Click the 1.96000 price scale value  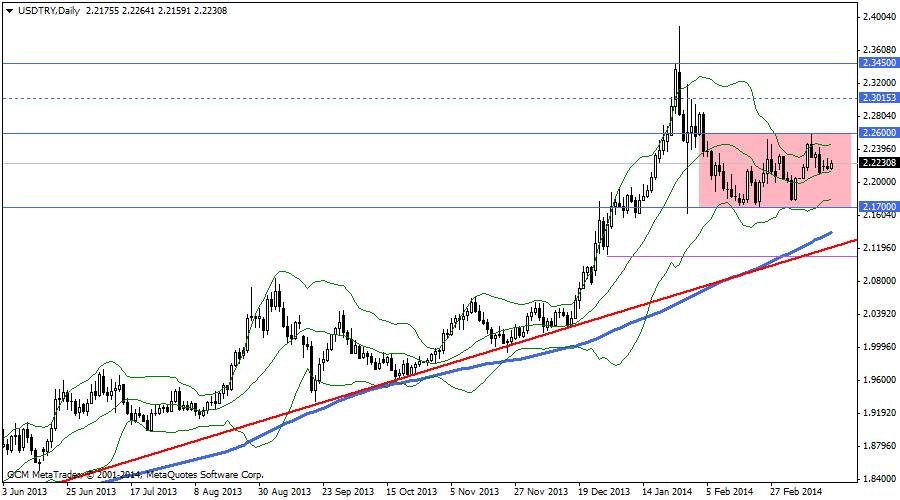tap(879, 380)
